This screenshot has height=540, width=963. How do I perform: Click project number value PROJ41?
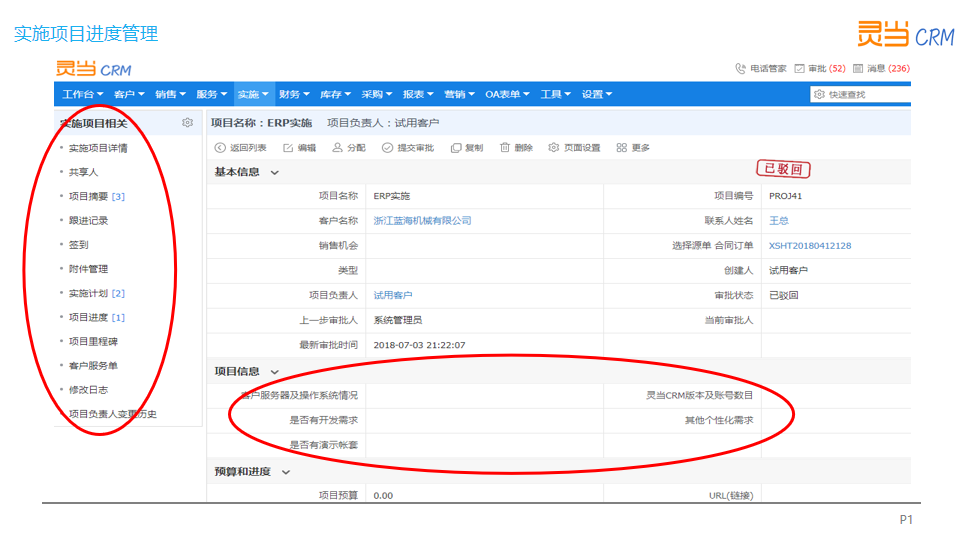click(786, 196)
